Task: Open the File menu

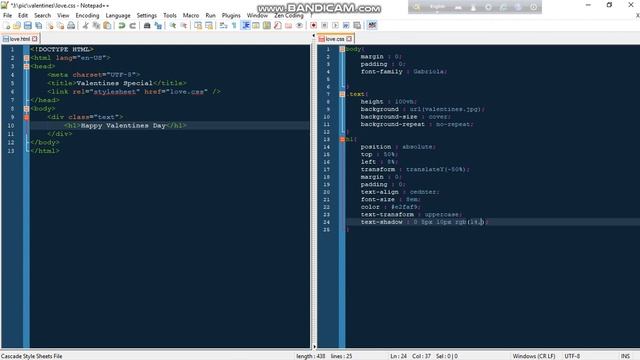Action: pyautogui.click(x=7, y=16)
